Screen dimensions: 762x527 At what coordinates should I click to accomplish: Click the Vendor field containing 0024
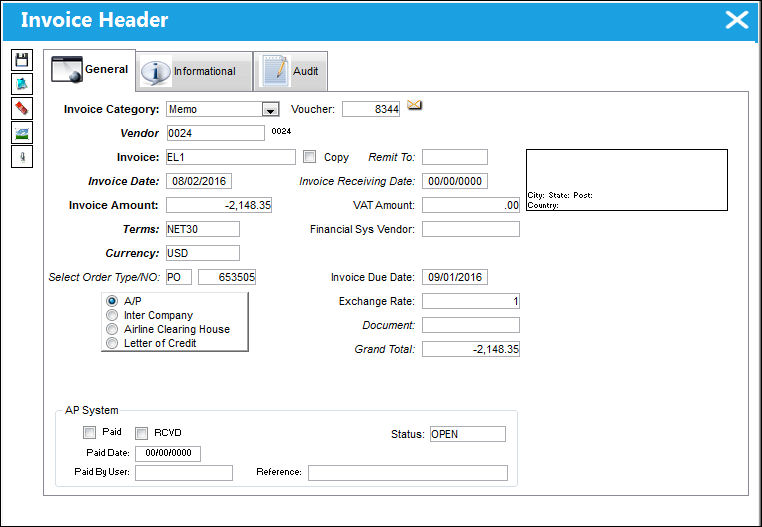click(215, 133)
